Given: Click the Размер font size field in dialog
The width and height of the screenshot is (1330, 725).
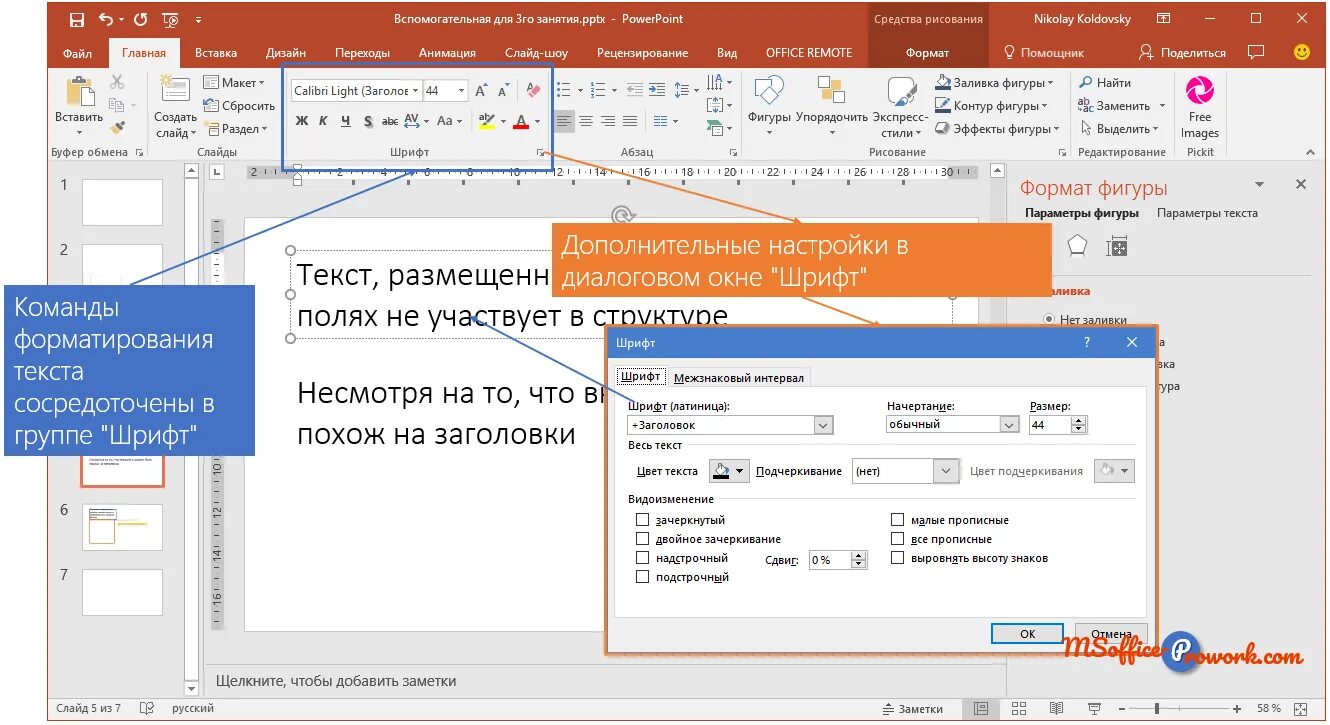Looking at the screenshot, I should coord(1049,424).
